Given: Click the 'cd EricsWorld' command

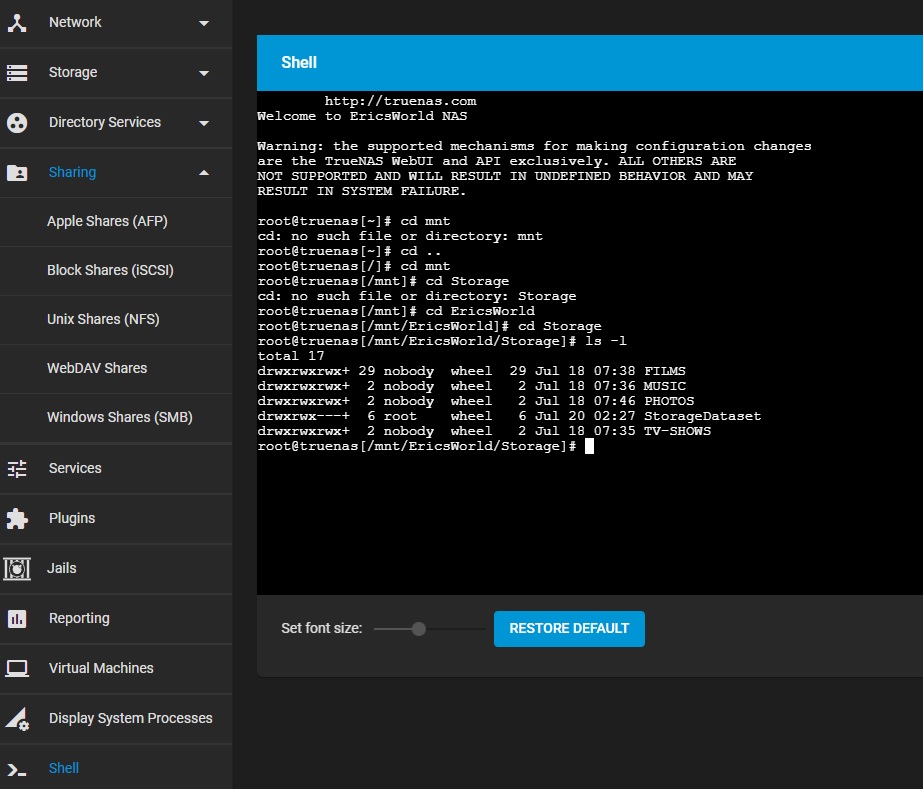Looking at the screenshot, I should pos(480,311).
